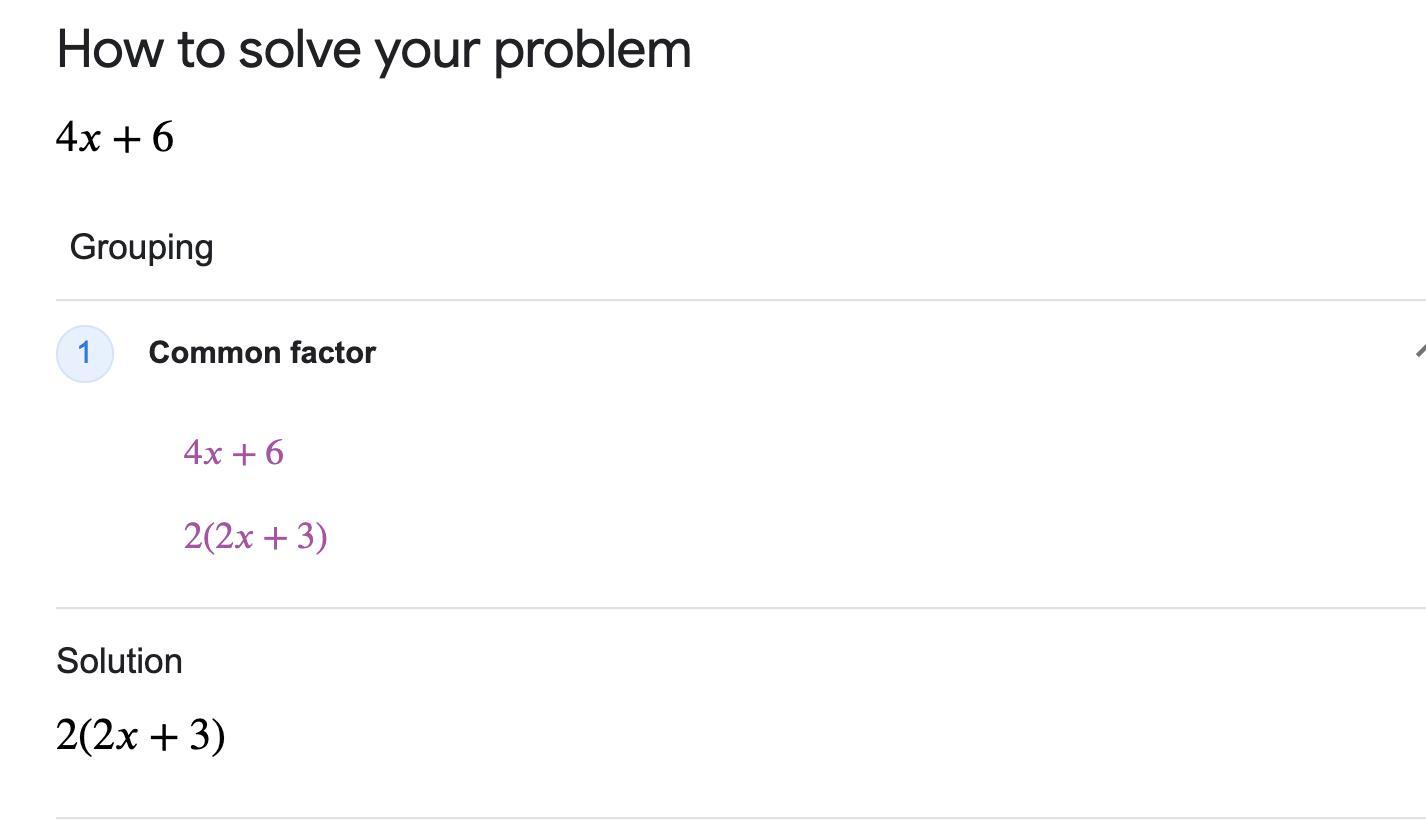This screenshot has height=826, width=1426.
Task: Toggle the Common factor step title
Action: point(262,353)
